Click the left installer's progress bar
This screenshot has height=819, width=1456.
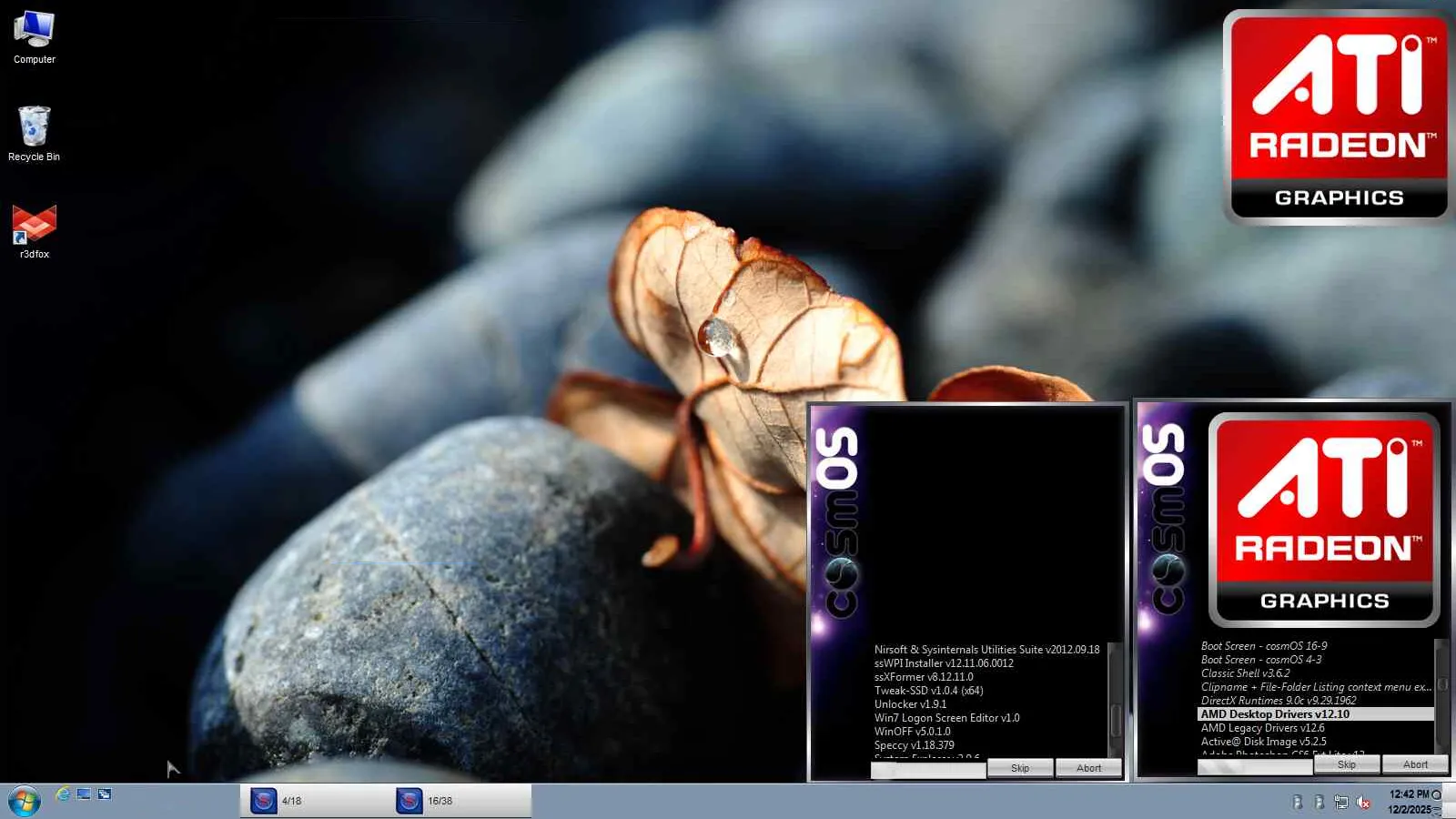[x=928, y=770]
